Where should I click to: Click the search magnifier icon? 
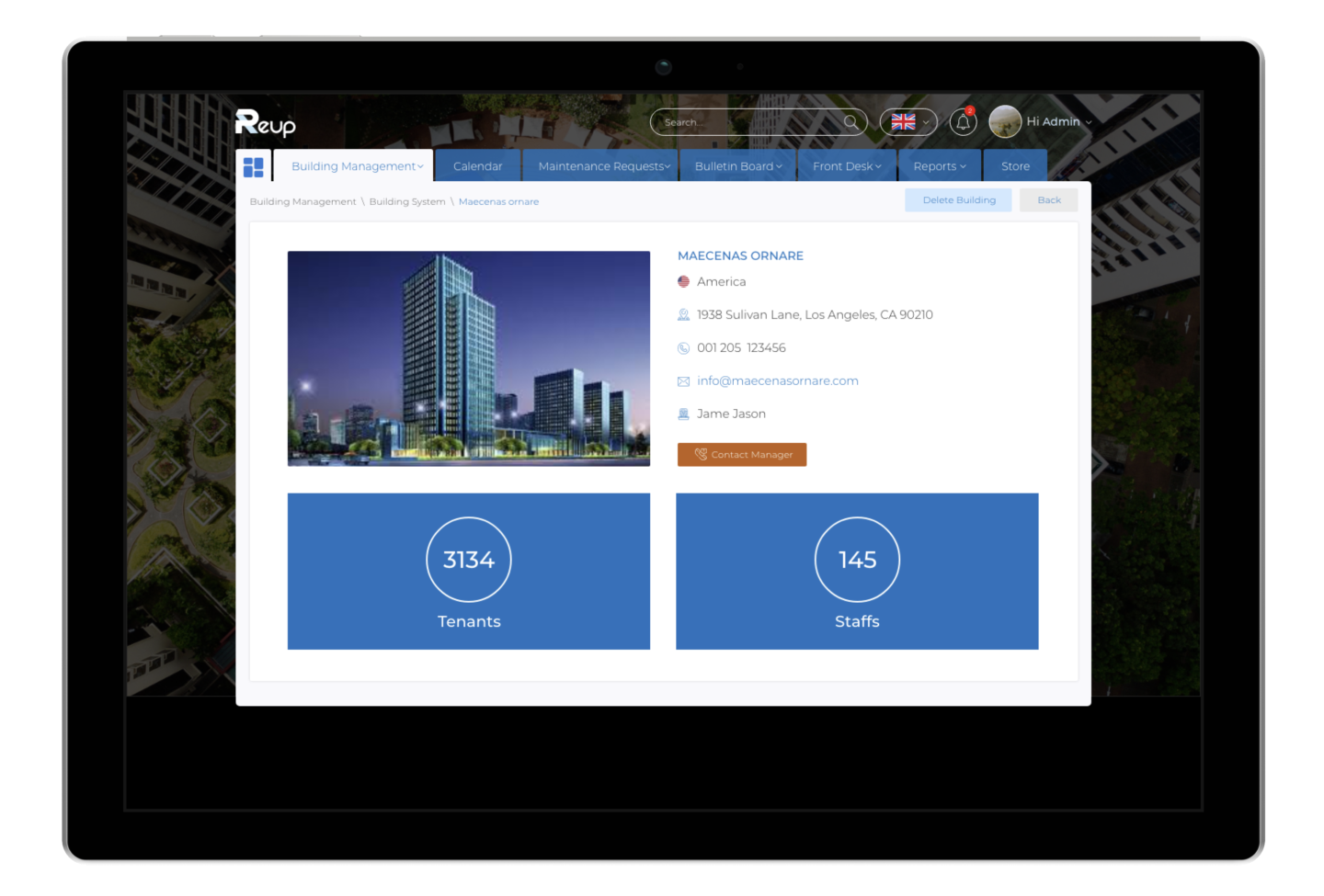tap(850, 122)
